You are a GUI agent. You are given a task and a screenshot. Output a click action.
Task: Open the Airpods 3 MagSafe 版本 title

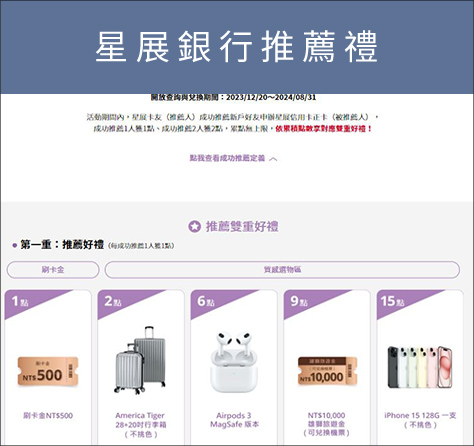tap(234, 420)
